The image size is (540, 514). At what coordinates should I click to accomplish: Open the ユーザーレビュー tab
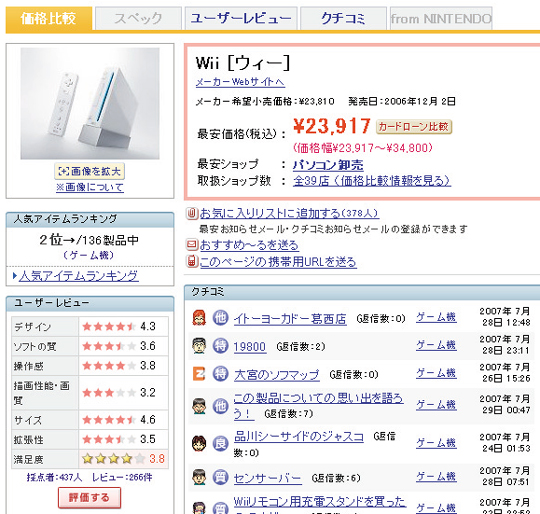coord(241,18)
